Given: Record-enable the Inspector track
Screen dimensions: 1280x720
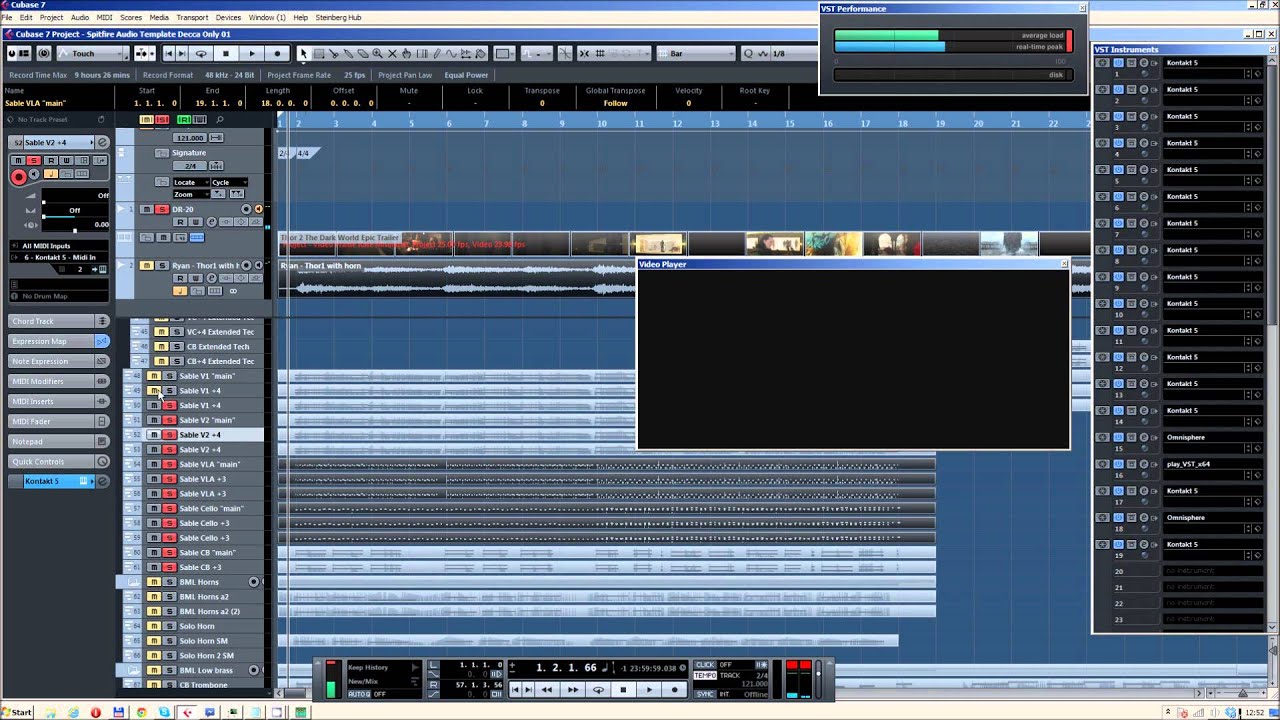Looking at the screenshot, I should click(x=18, y=177).
